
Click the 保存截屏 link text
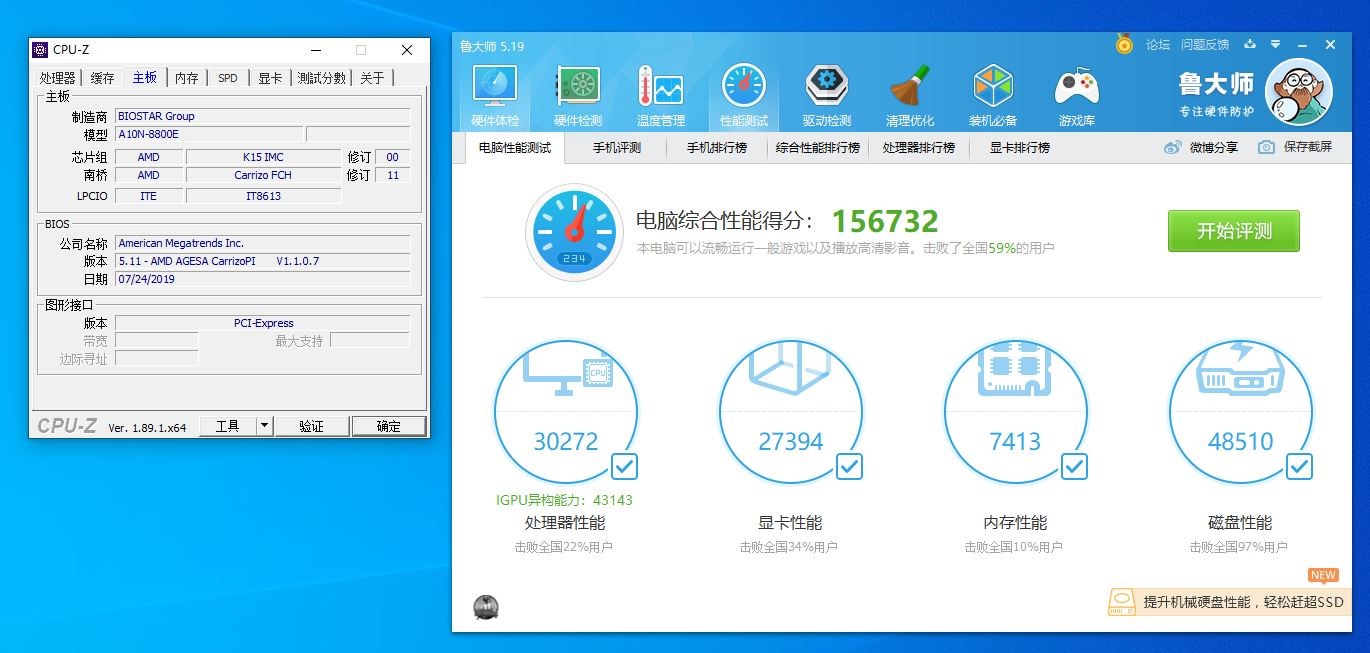coord(1308,148)
